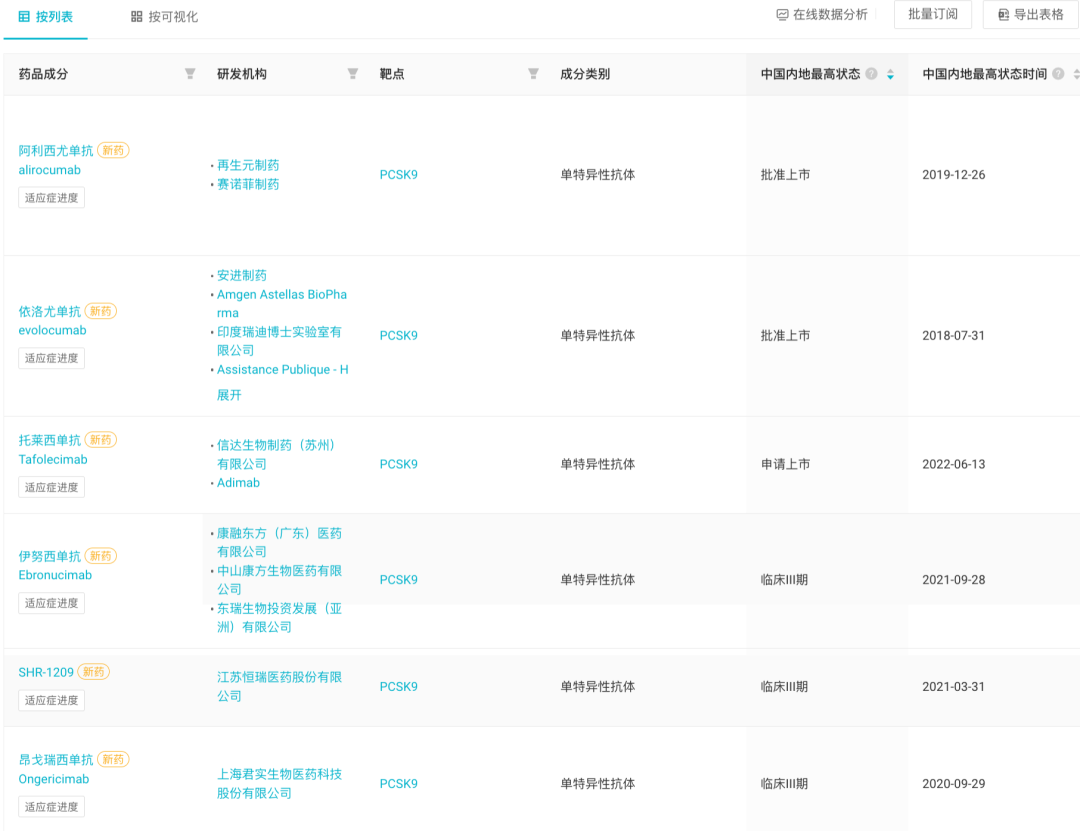Click 新药 tag next to 阿利西尤单抗
The width and height of the screenshot is (1080, 831).
[x=114, y=150]
